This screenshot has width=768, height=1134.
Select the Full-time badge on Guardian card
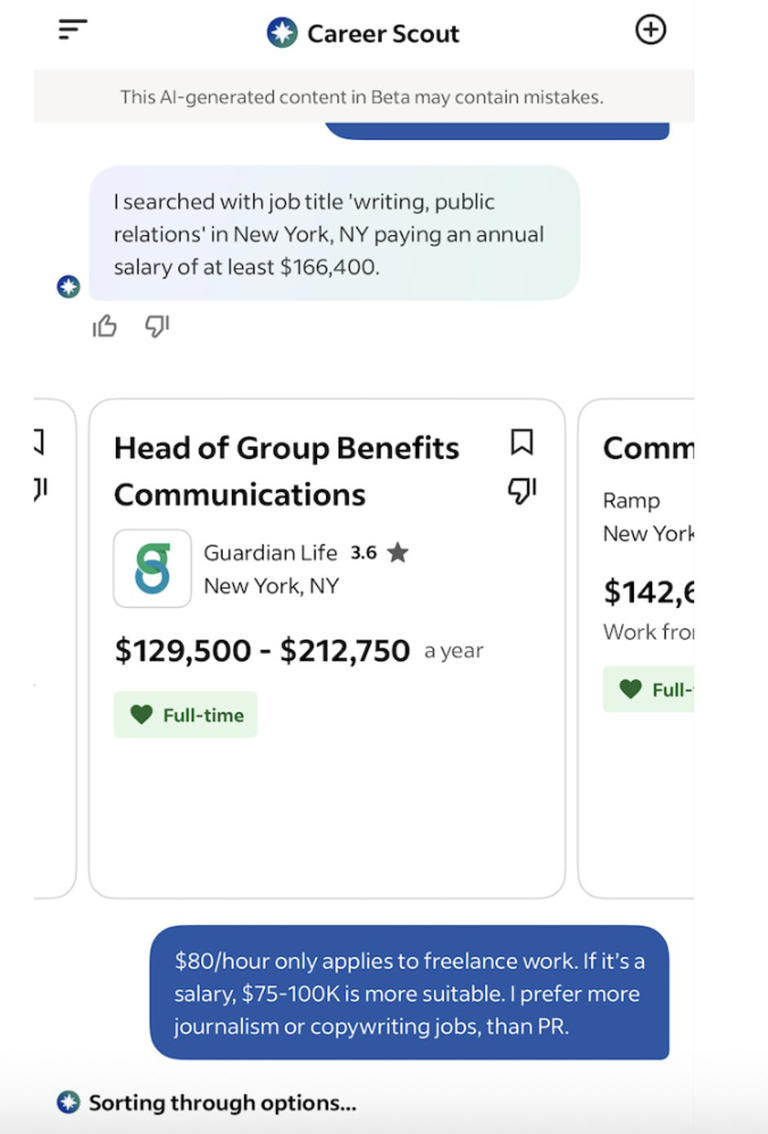tap(186, 715)
